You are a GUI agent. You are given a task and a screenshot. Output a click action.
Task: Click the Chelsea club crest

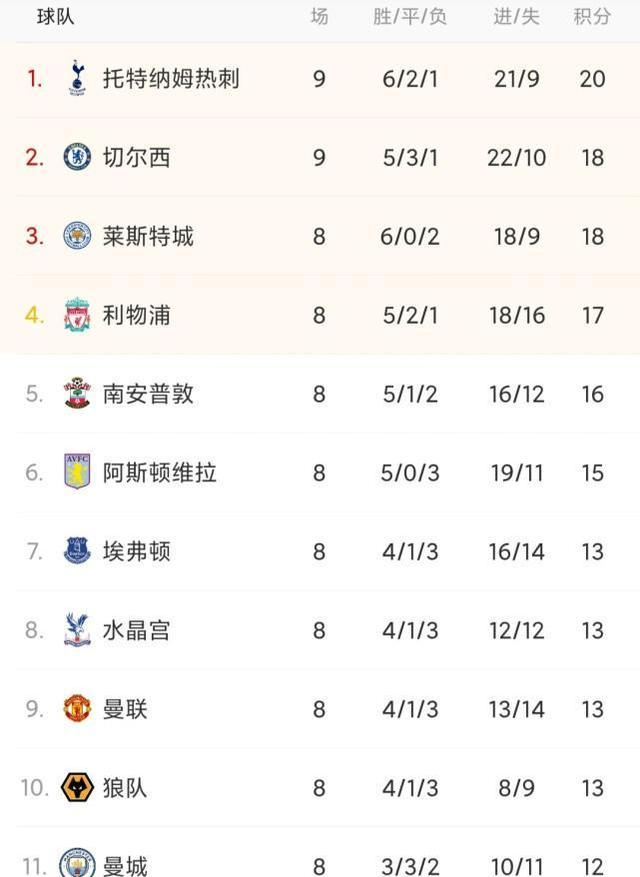tap(77, 157)
